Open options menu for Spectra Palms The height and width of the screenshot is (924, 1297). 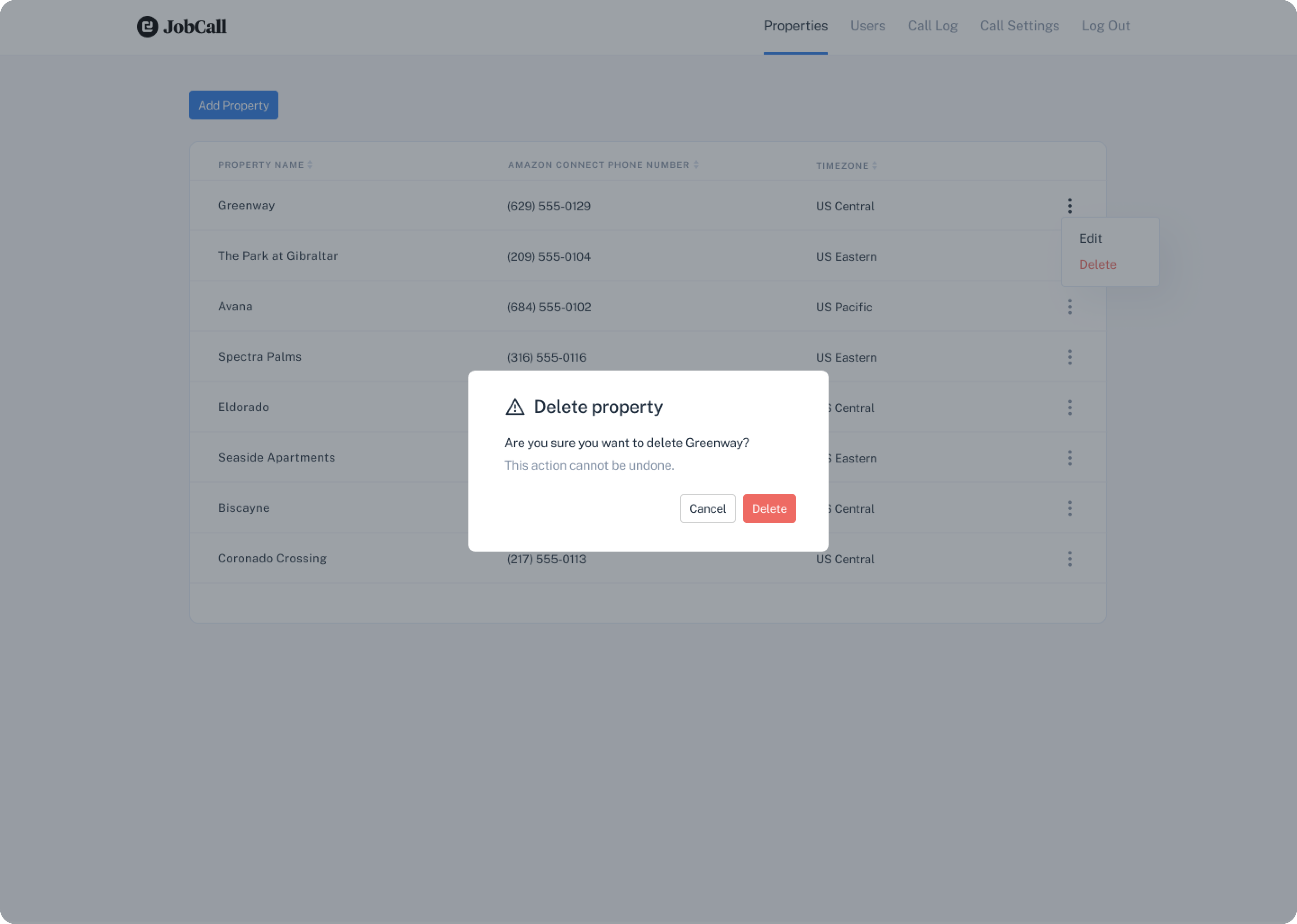[x=1070, y=357]
